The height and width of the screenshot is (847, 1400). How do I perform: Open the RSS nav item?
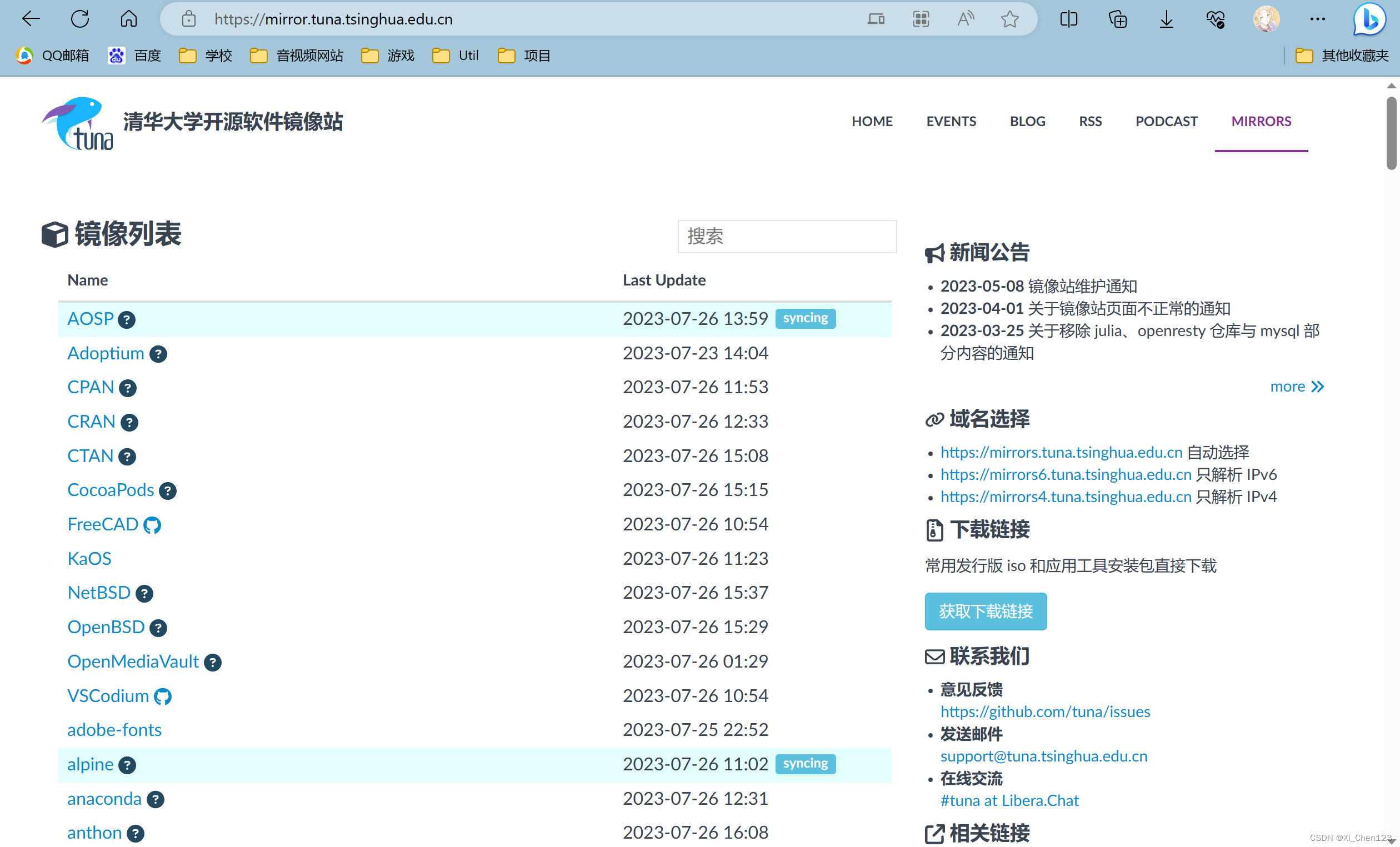1091,121
